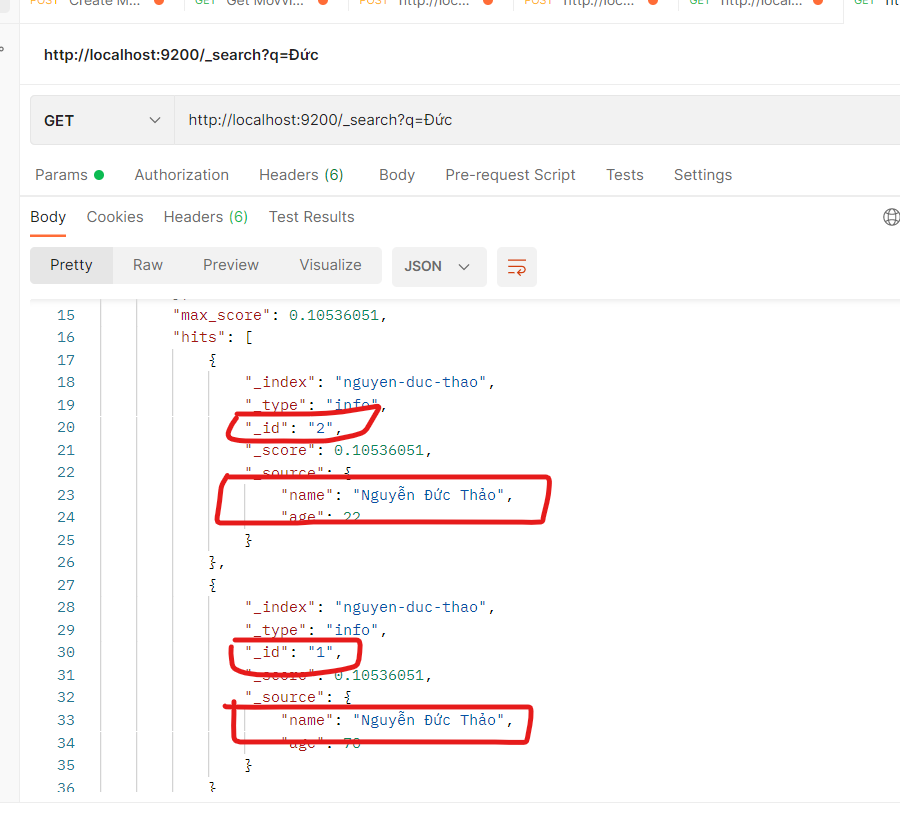Click line number 27 in gutter

click(66, 585)
